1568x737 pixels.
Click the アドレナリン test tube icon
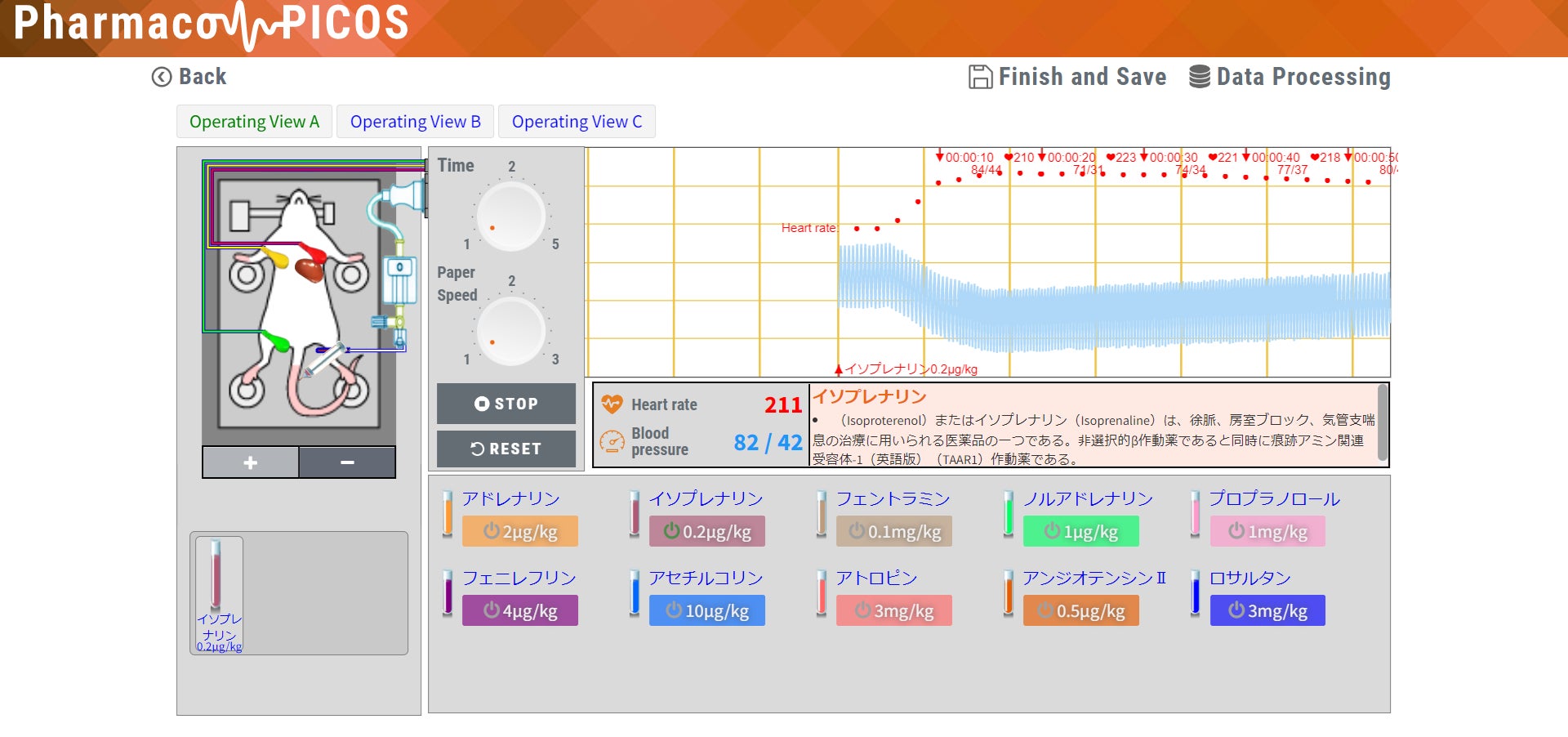point(448,515)
